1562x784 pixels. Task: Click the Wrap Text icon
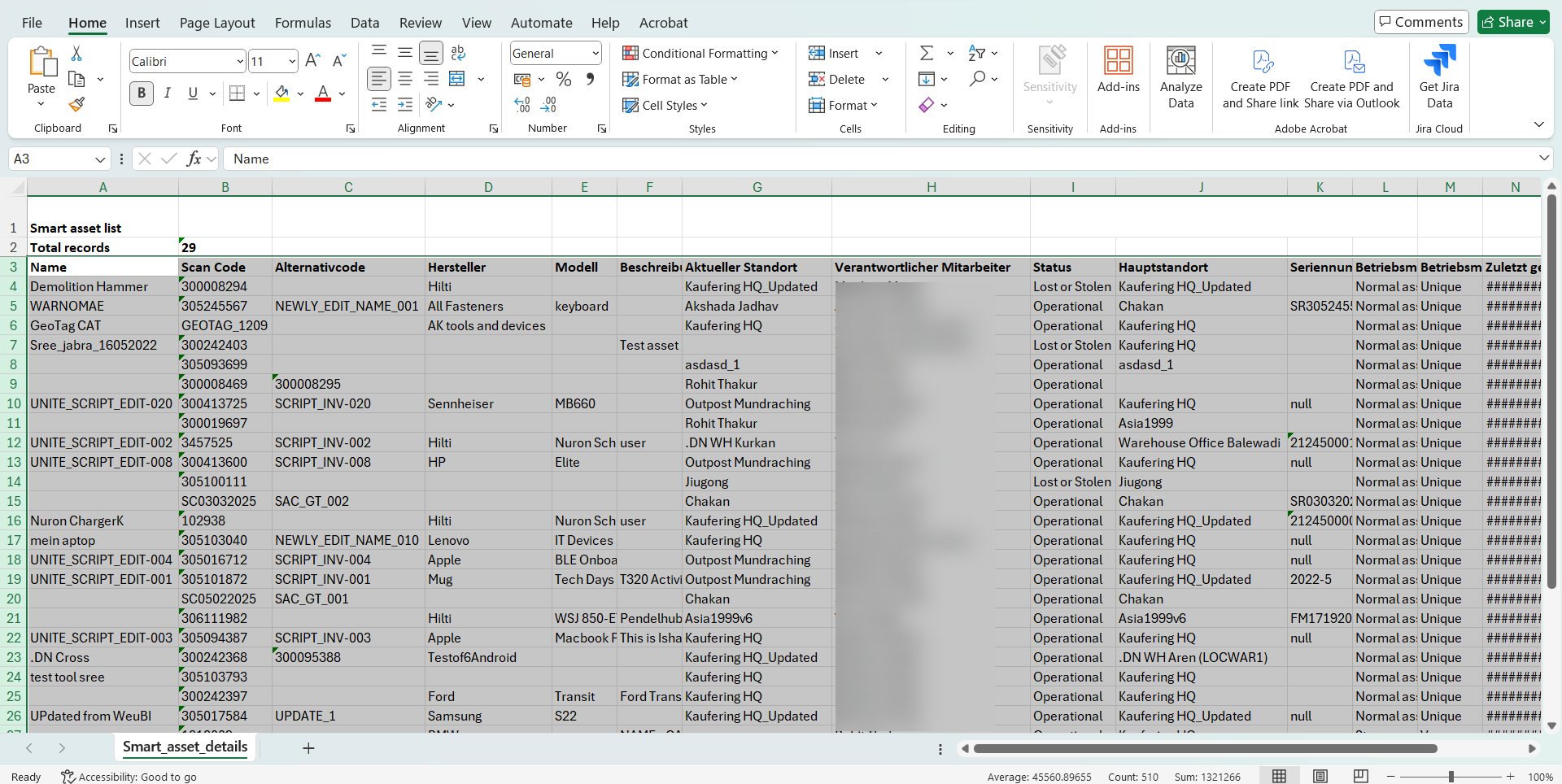tap(458, 53)
